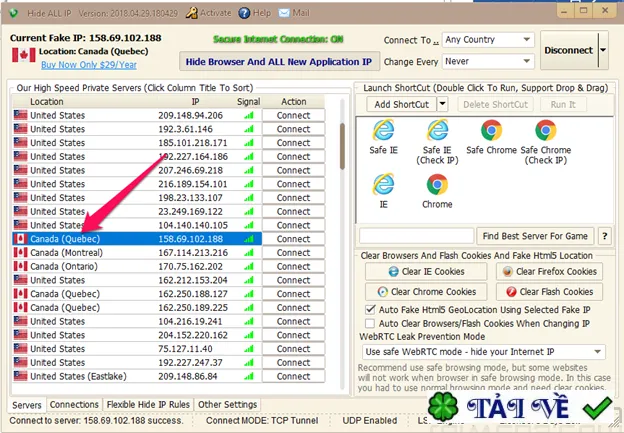Open WebRTC Leak Prevention Mode dropdown

484,352
